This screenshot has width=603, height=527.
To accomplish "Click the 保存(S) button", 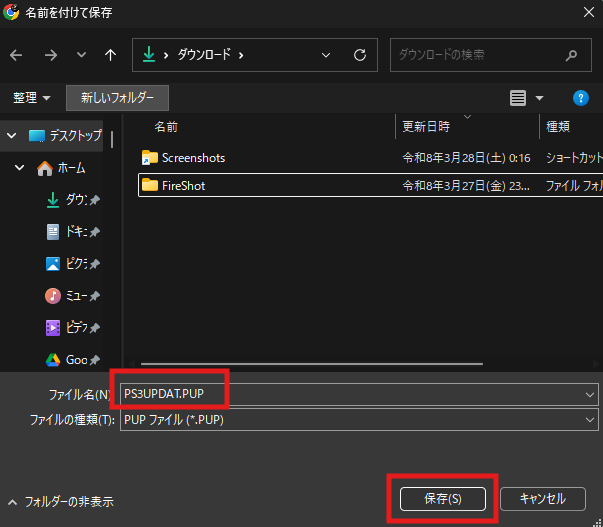I will pos(442,498).
